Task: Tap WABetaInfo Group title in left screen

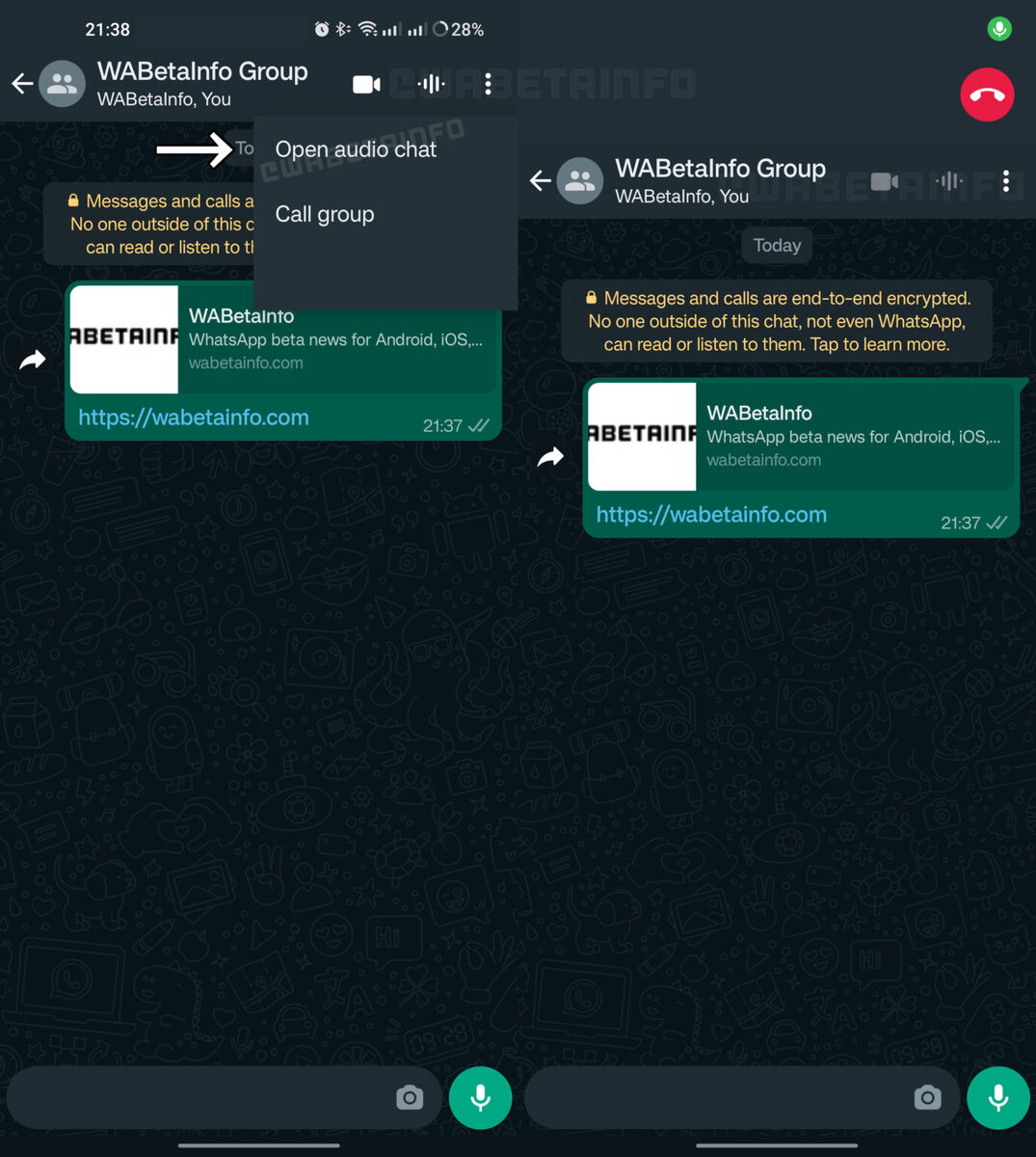Action: [202, 71]
